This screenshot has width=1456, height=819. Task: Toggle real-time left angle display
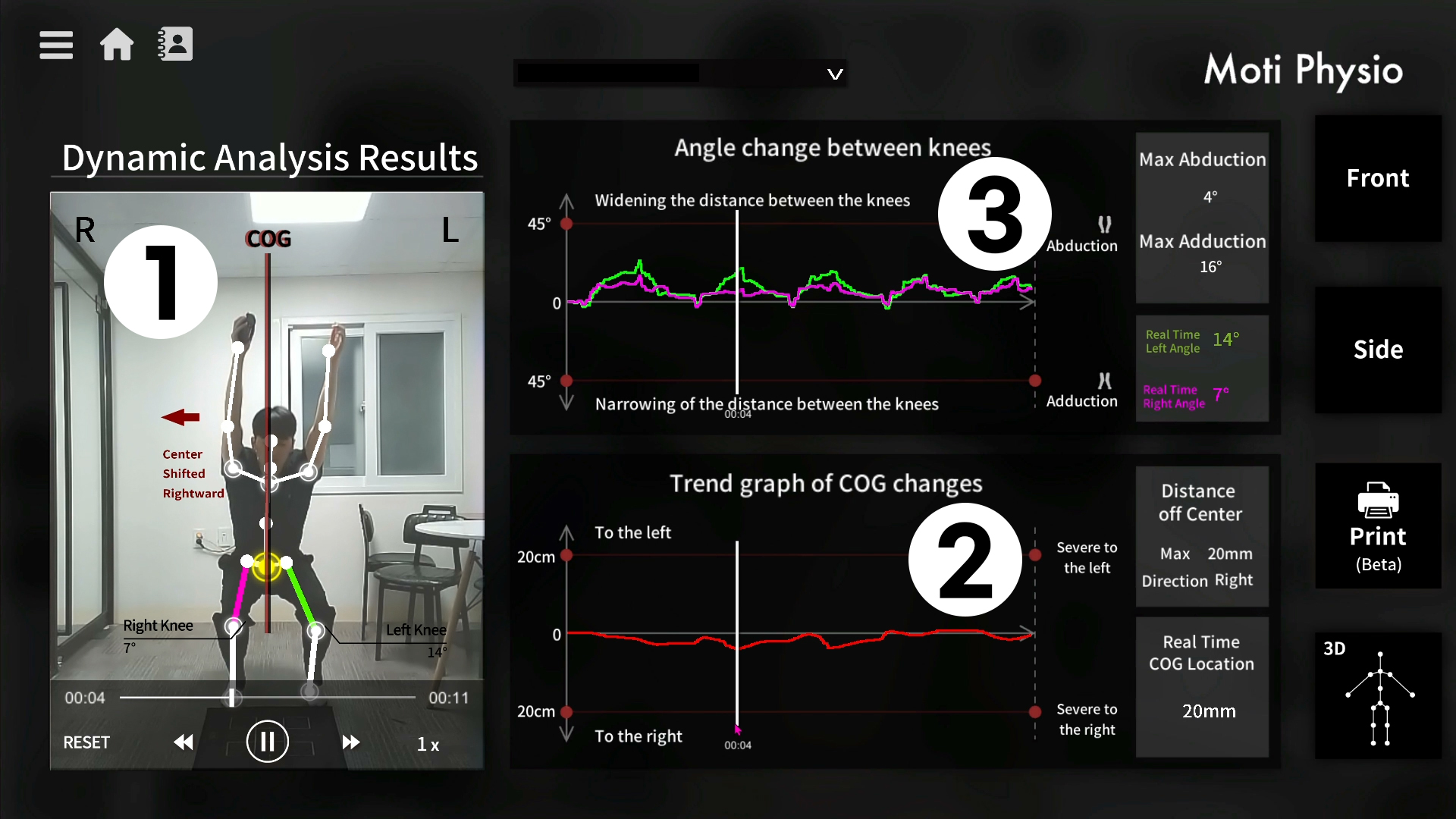(x=1195, y=340)
